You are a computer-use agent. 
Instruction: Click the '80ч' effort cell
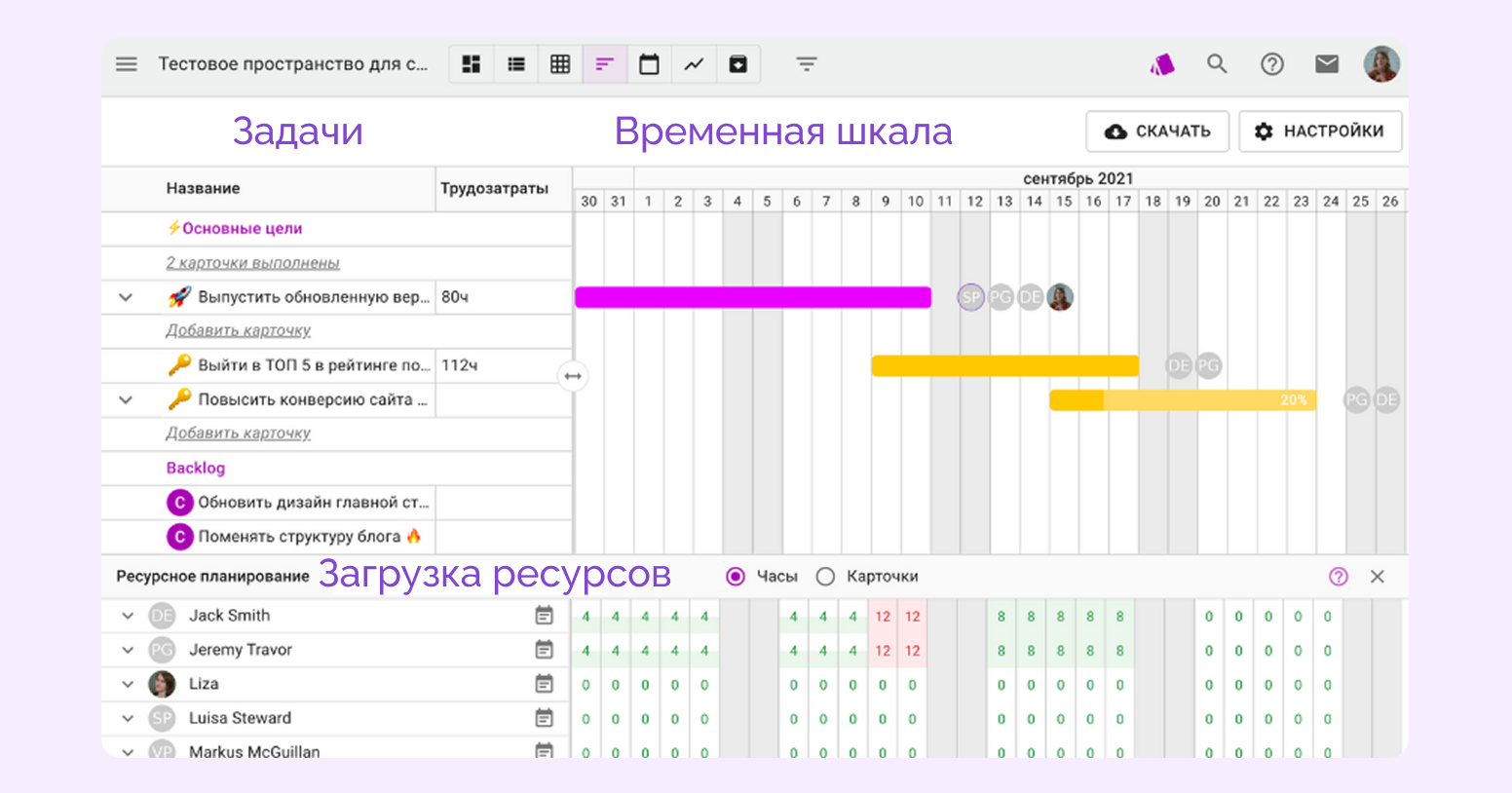[504, 297]
